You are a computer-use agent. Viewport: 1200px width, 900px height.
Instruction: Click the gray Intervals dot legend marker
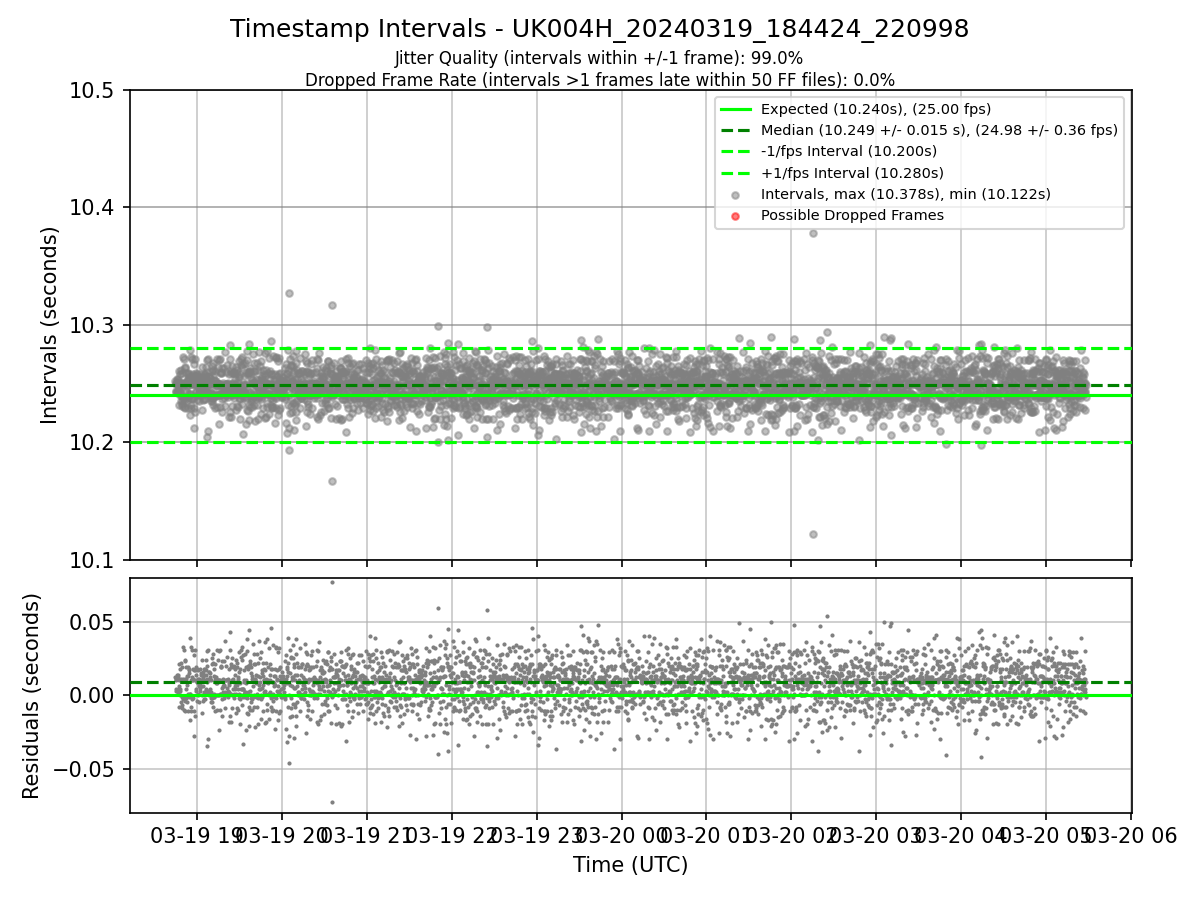tap(736, 194)
